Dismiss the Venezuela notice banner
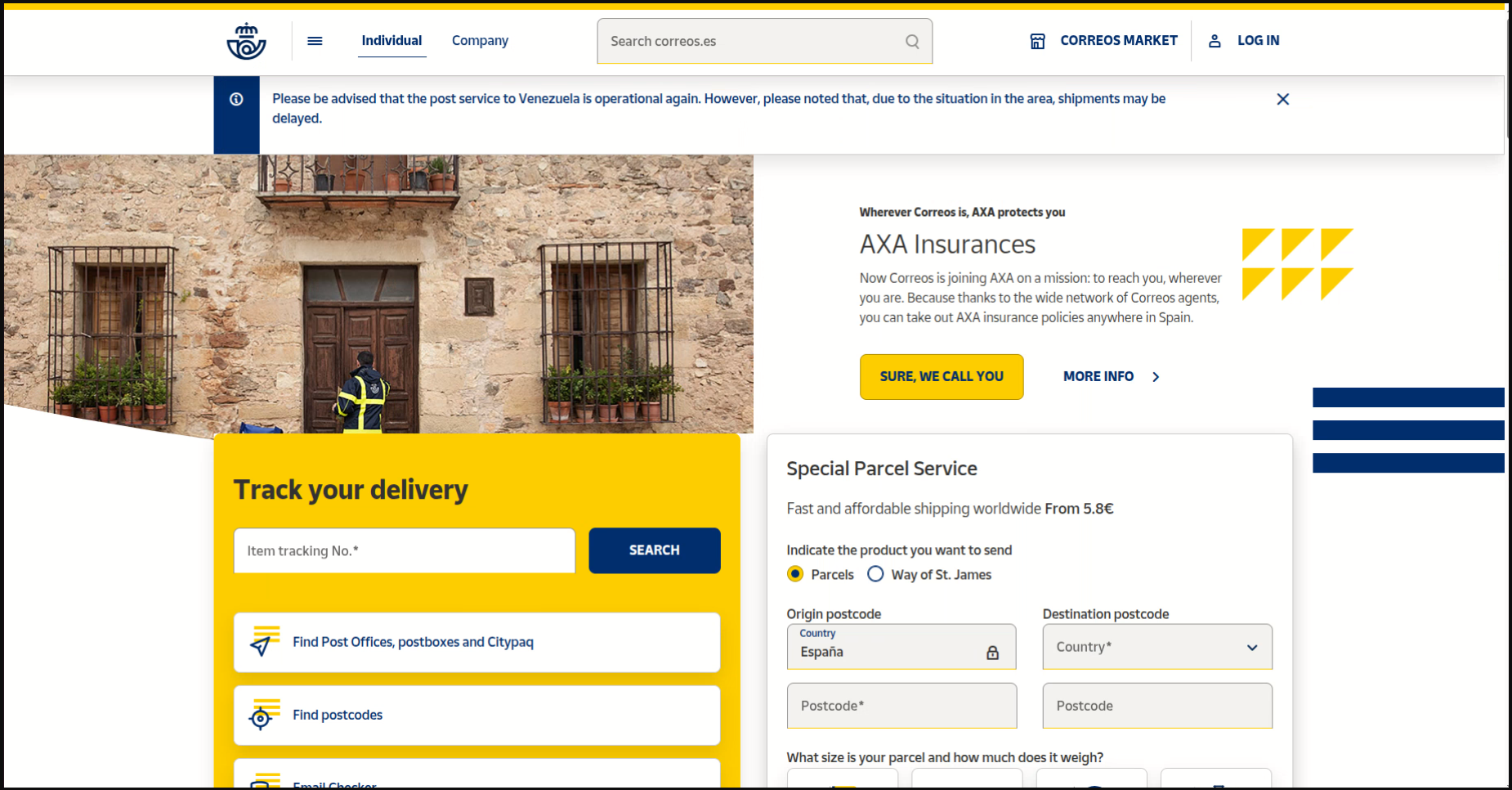The height and width of the screenshot is (790, 1512). (x=1282, y=99)
